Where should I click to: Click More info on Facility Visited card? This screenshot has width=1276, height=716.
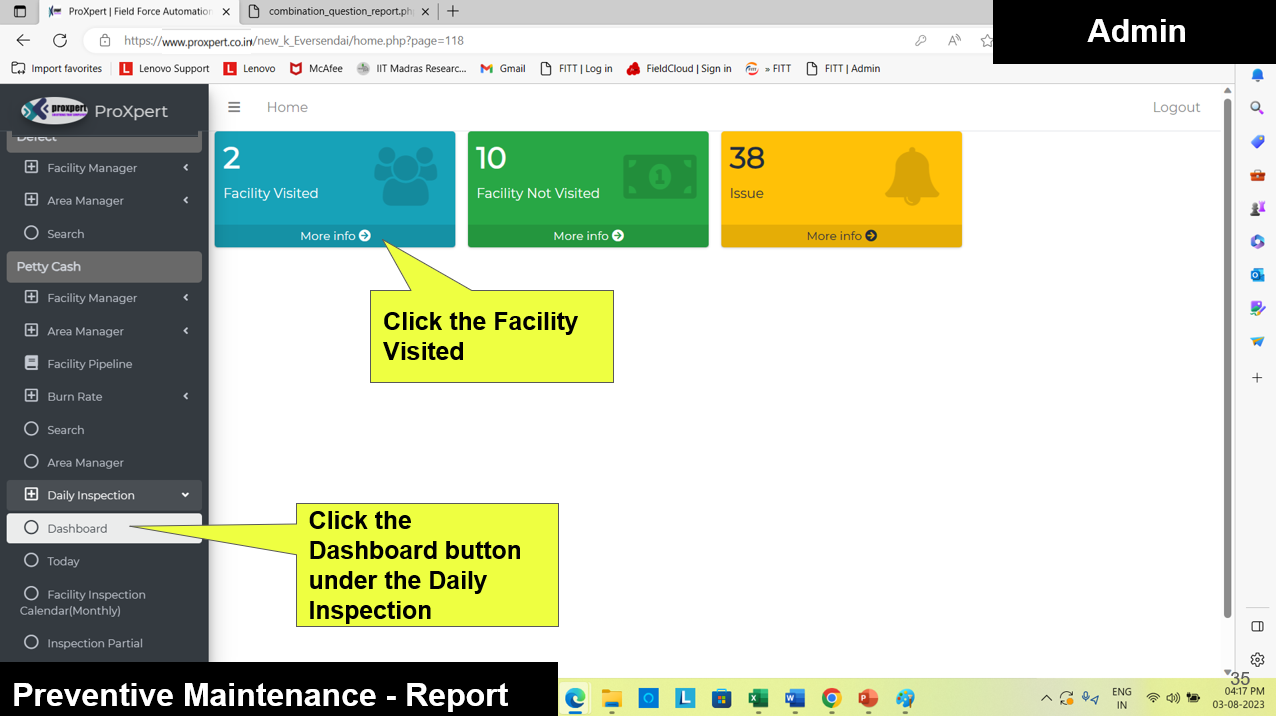click(335, 236)
